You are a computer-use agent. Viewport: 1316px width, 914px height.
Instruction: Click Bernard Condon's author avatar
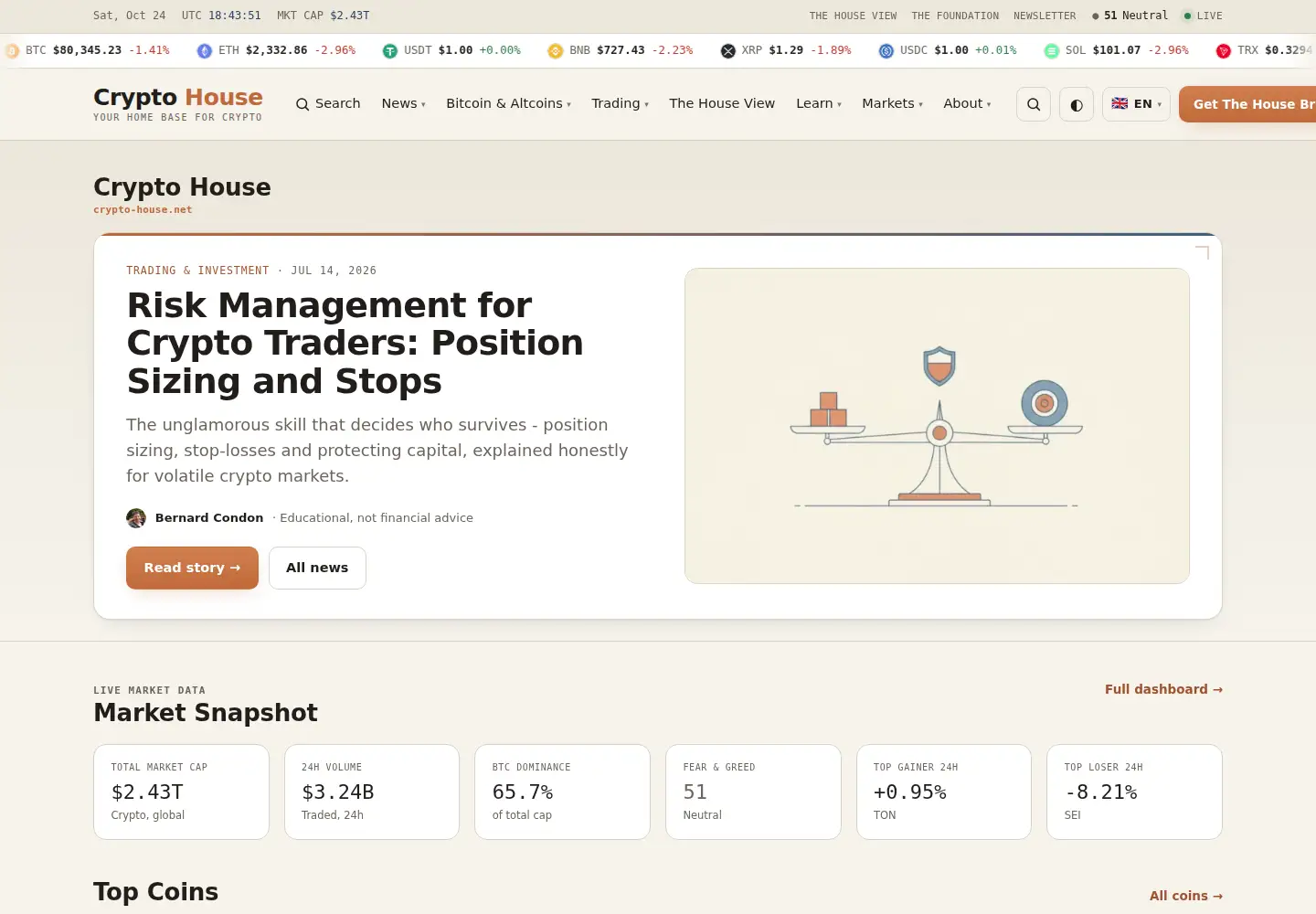point(136,518)
